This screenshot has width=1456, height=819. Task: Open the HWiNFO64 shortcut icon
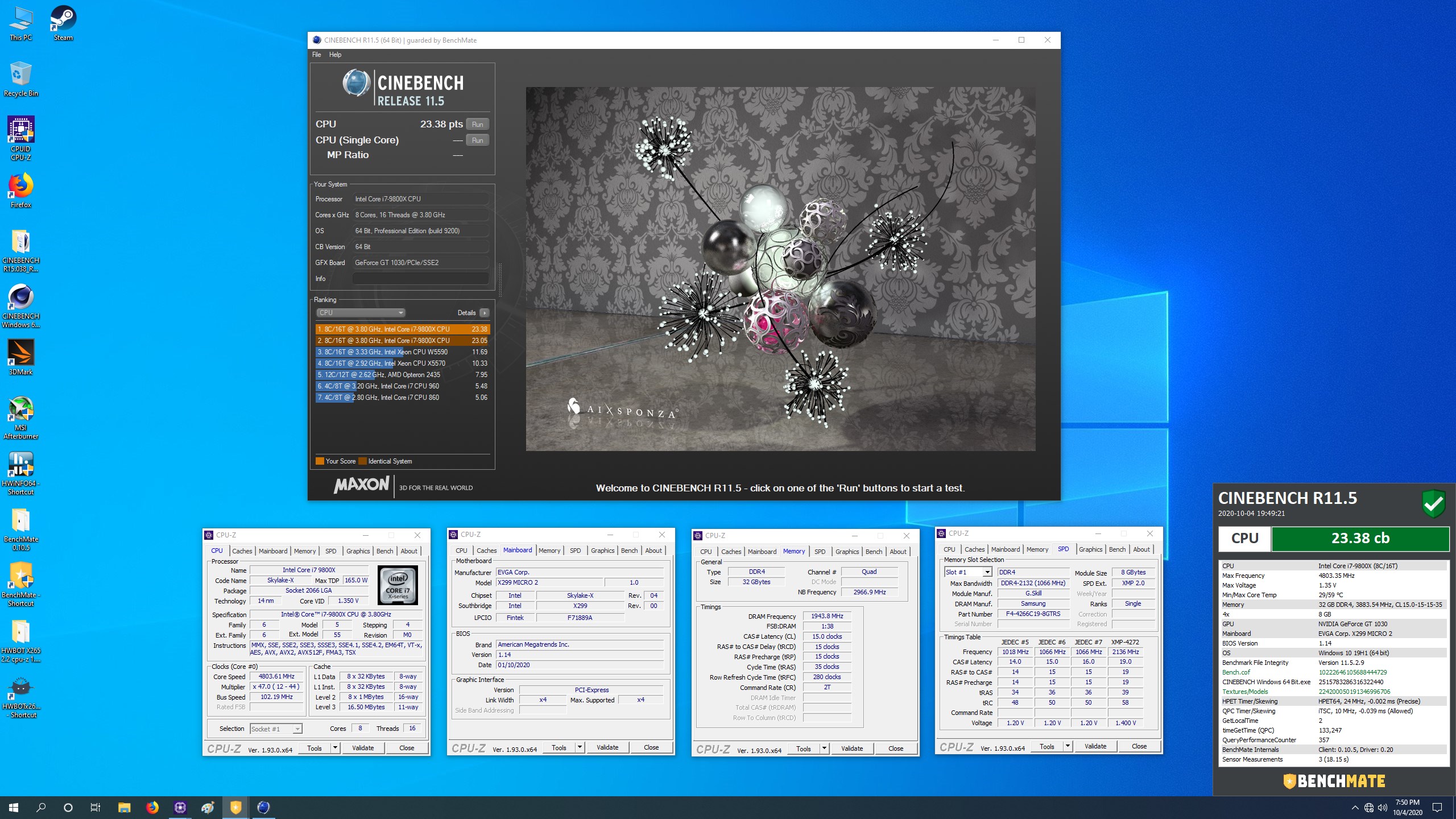coord(21,474)
